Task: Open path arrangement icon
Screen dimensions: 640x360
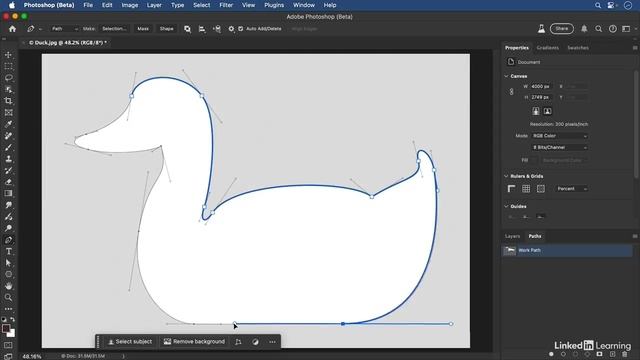Action: 217,29
